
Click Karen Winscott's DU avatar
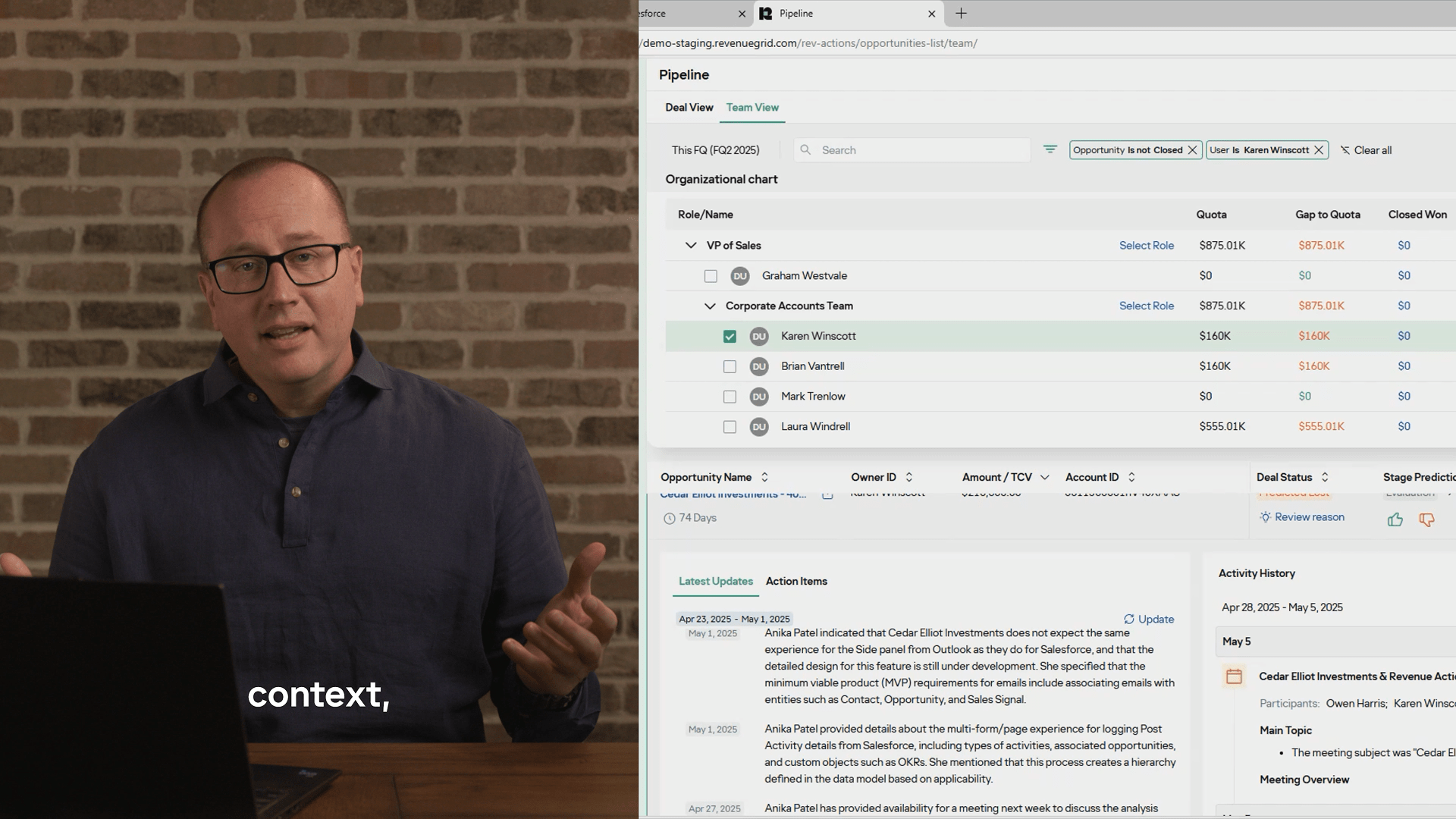[759, 336]
